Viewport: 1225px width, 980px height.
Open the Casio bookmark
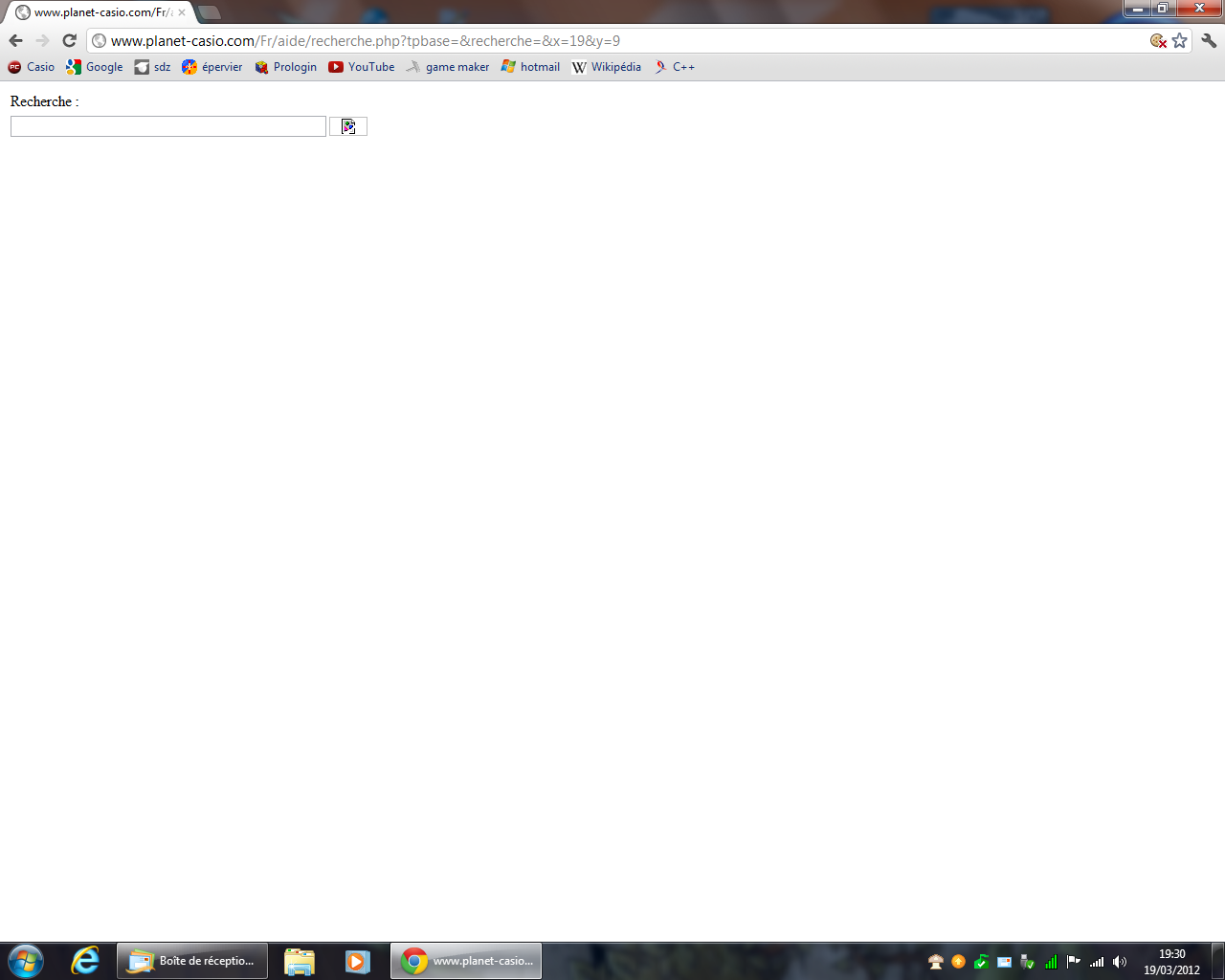tap(32, 67)
